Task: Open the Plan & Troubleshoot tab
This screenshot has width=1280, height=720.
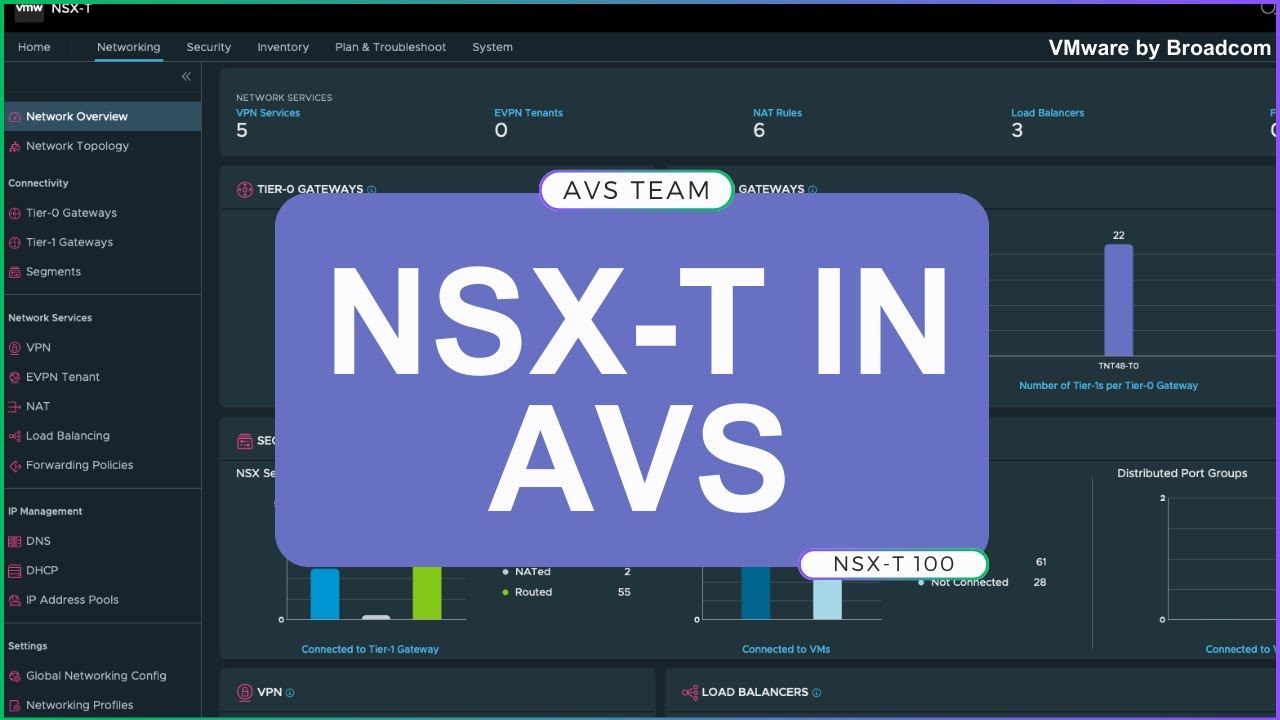Action: (x=391, y=47)
